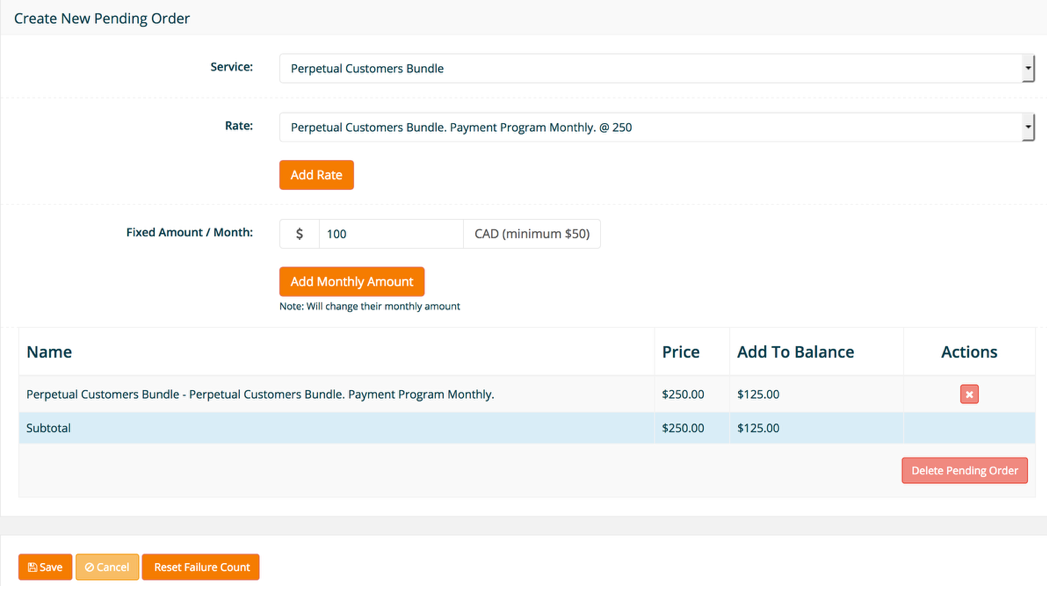Viewport: 1047px width, 598px height.
Task: Click the Actions column header
Action: click(969, 352)
